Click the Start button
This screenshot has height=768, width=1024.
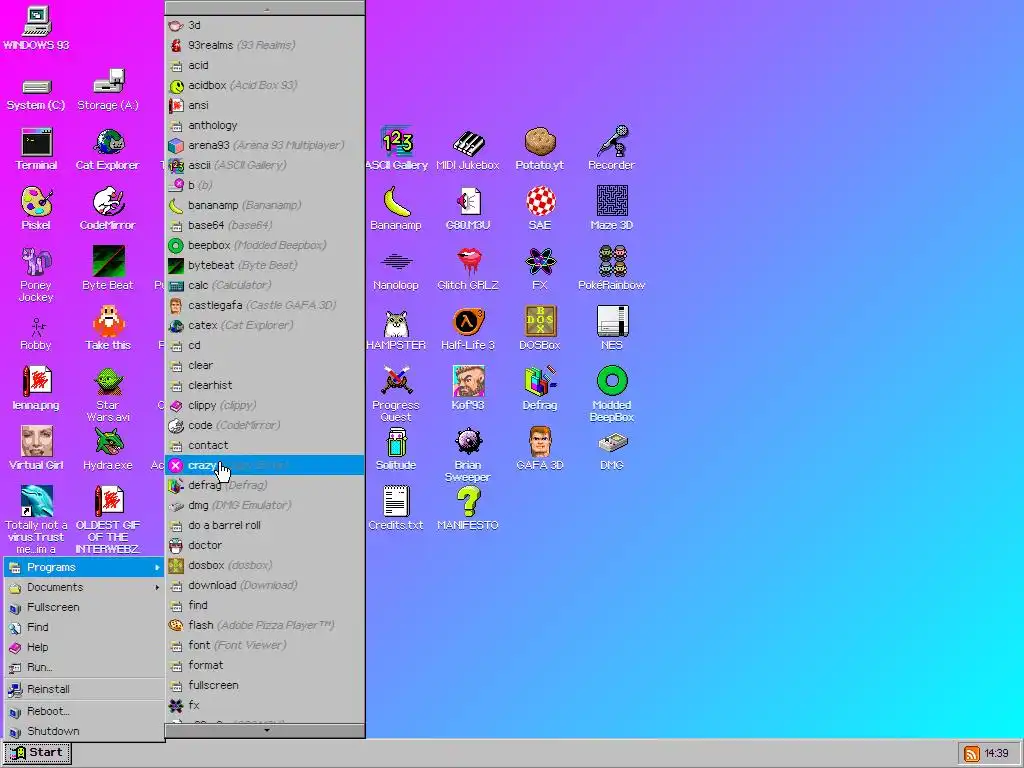(x=37, y=753)
